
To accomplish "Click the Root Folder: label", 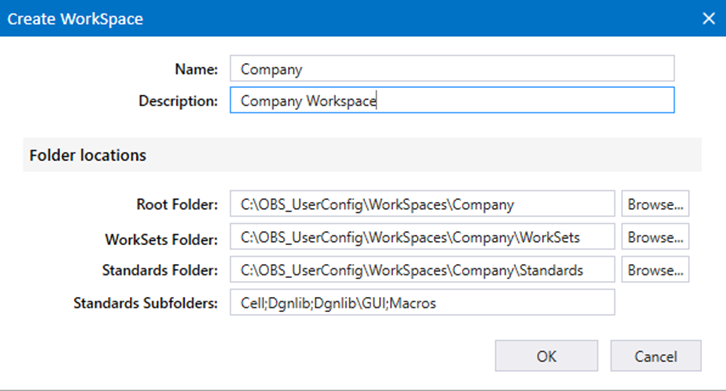I will pos(177,204).
